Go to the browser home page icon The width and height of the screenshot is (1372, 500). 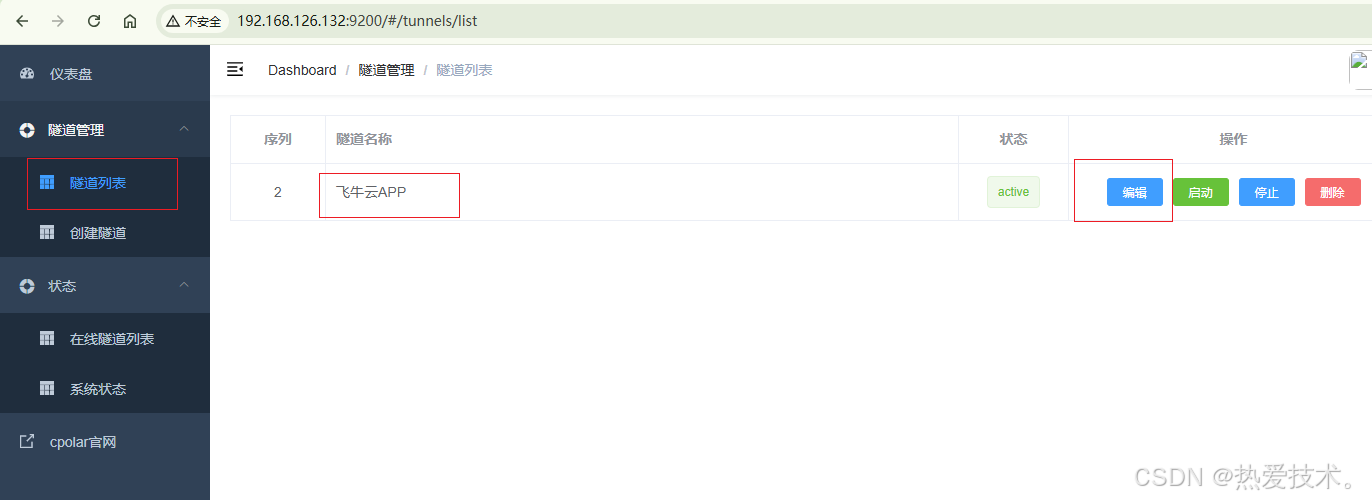pos(130,21)
